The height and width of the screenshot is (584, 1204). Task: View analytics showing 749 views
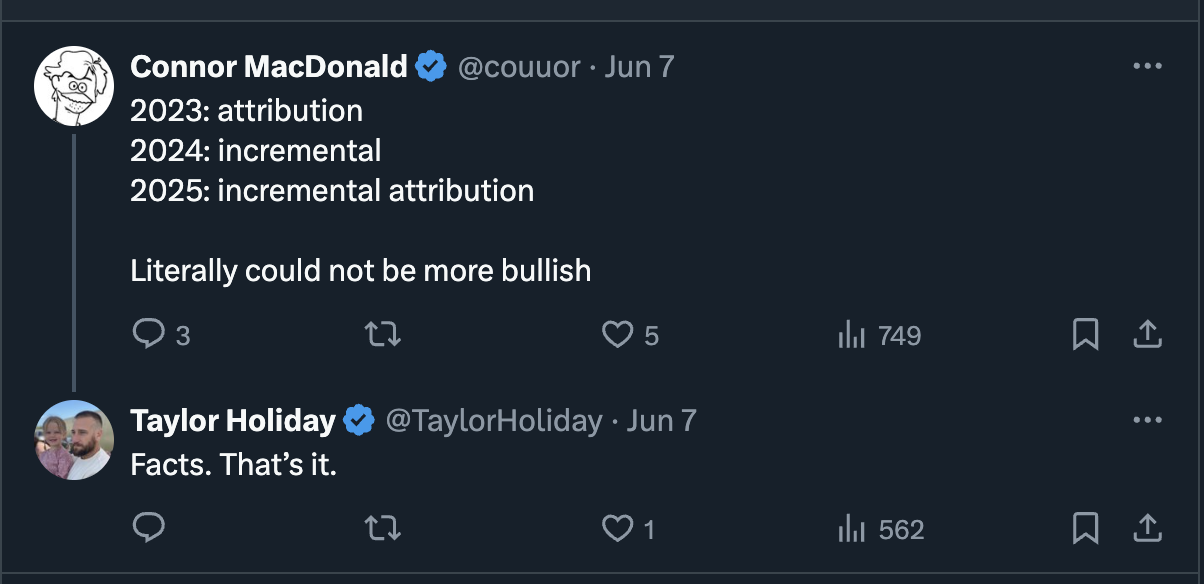click(x=878, y=336)
